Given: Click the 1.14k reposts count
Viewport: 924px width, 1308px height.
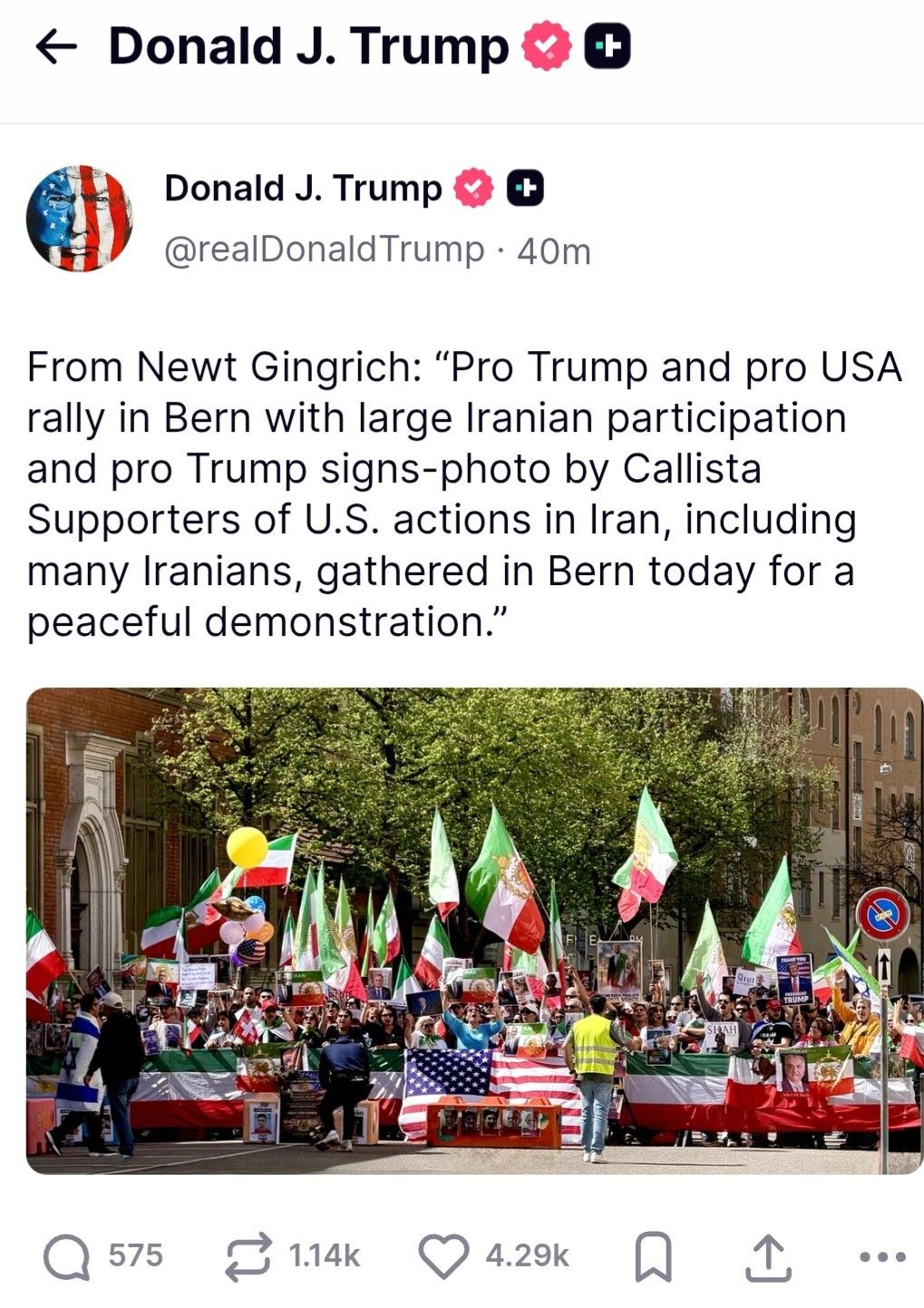Looking at the screenshot, I should tap(324, 1256).
